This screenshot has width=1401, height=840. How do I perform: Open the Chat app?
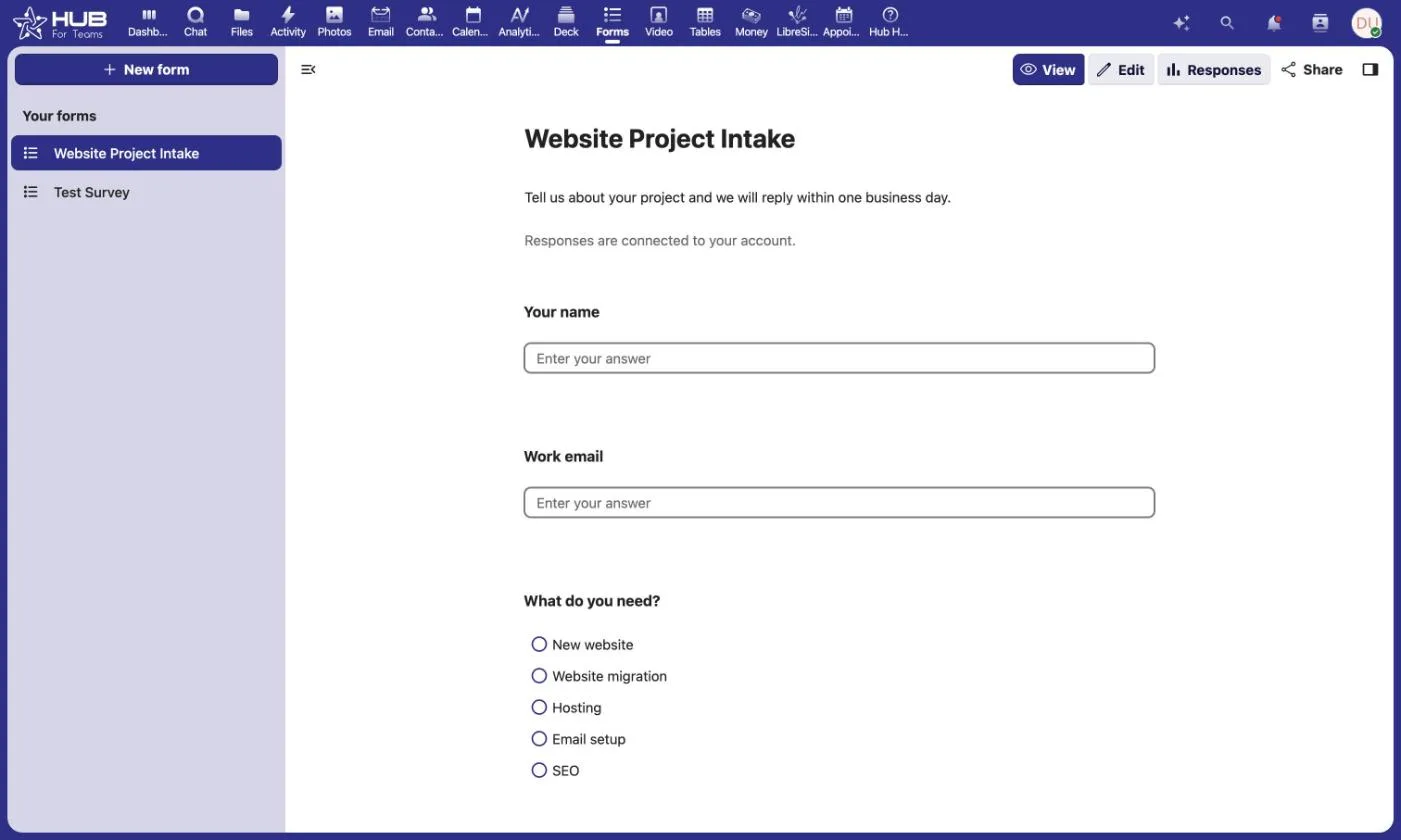tap(195, 22)
